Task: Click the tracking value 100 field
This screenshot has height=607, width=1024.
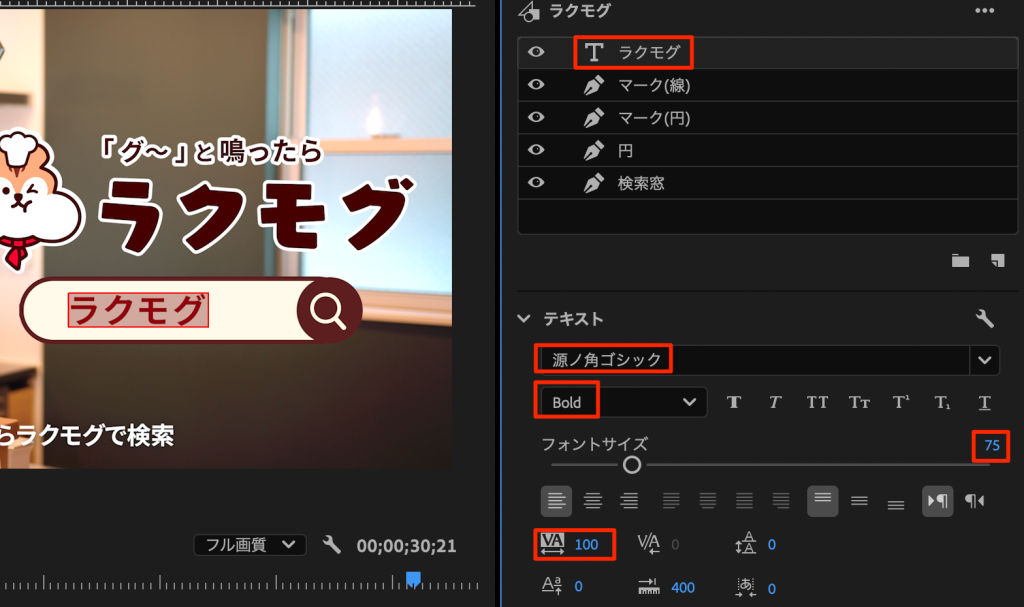Action: click(586, 545)
